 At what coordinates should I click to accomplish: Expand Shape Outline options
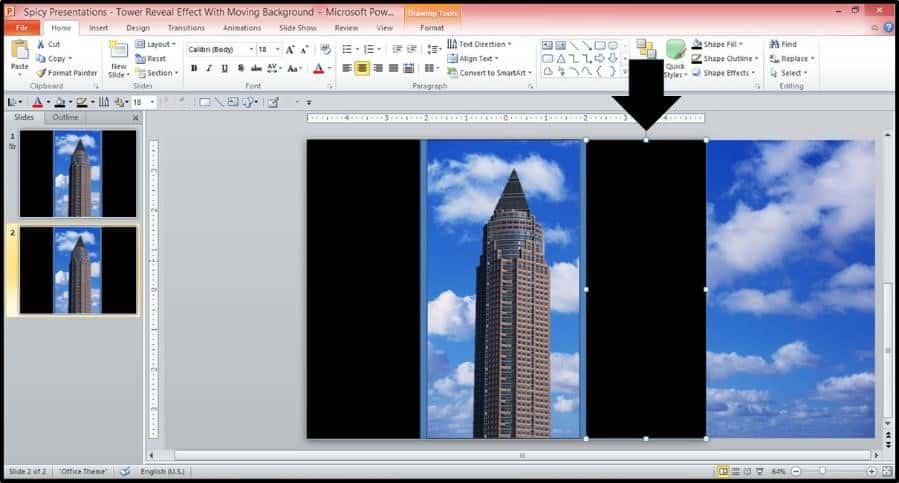tap(725, 59)
